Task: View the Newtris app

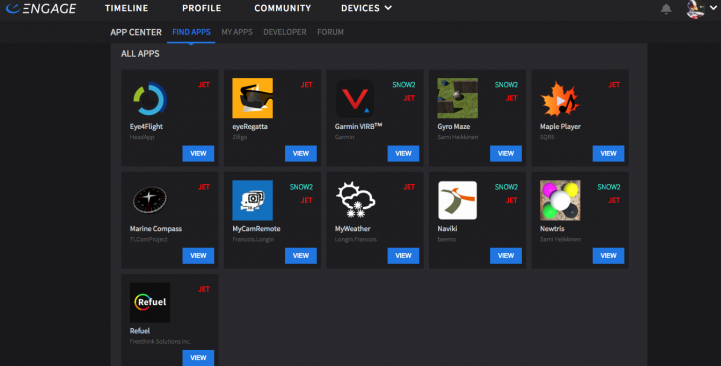Action: pyautogui.click(x=608, y=256)
